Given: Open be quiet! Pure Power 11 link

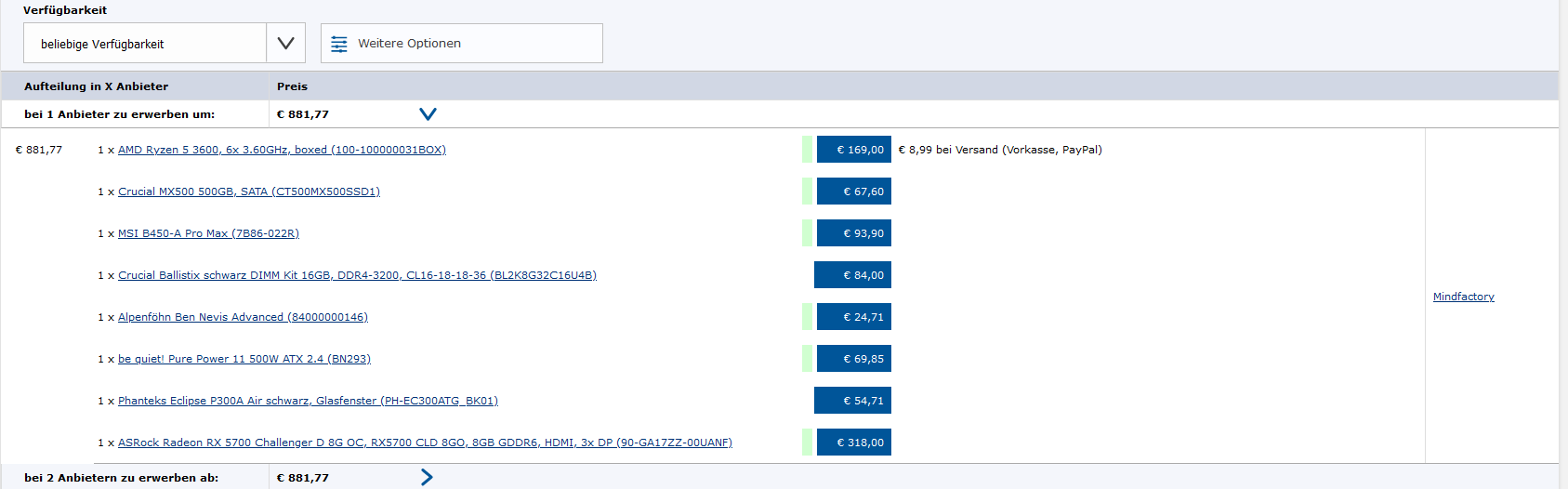Looking at the screenshot, I should (244, 359).
